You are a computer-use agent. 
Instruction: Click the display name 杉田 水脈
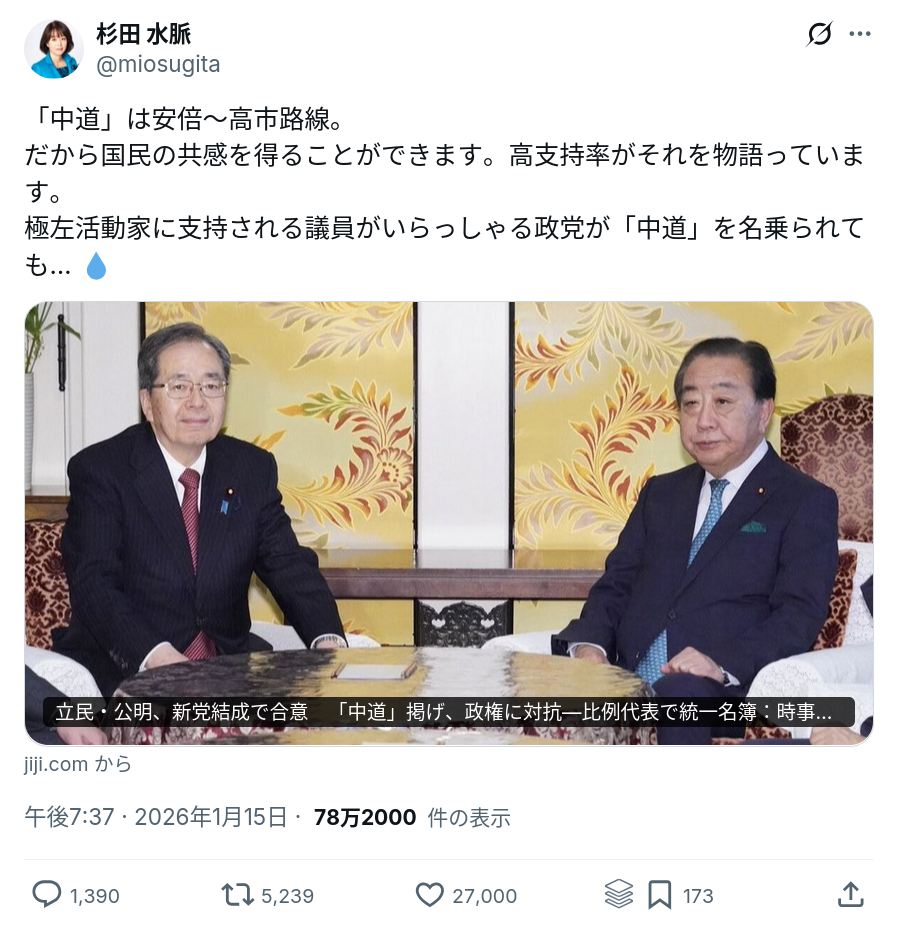pyautogui.click(x=144, y=34)
